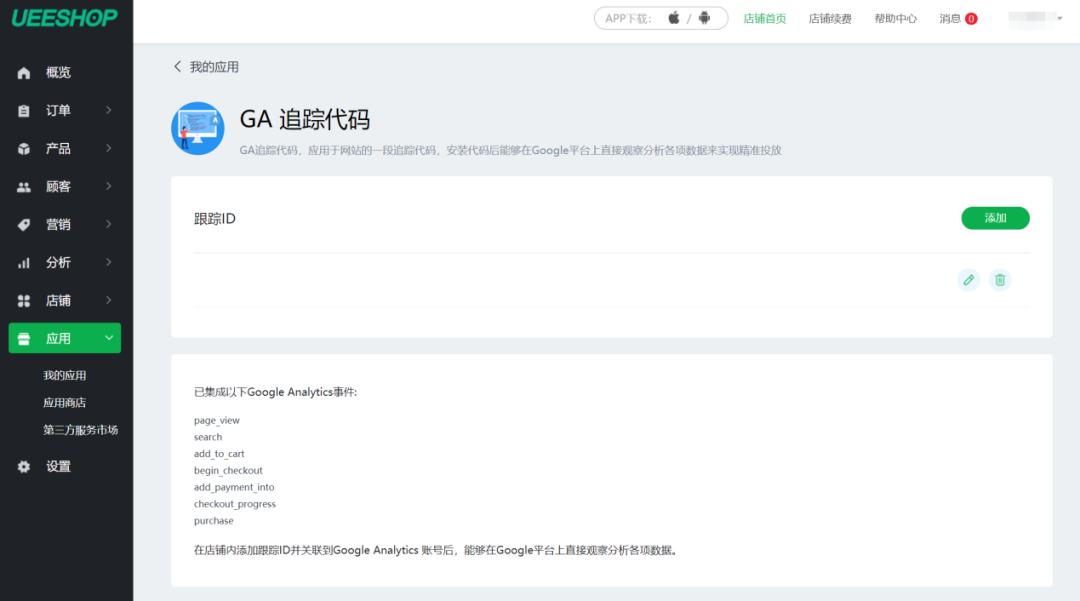This screenshot has width=1080, height=601.
Task: Expand the 顾客 submenu chevron
Action: [109, 186]
